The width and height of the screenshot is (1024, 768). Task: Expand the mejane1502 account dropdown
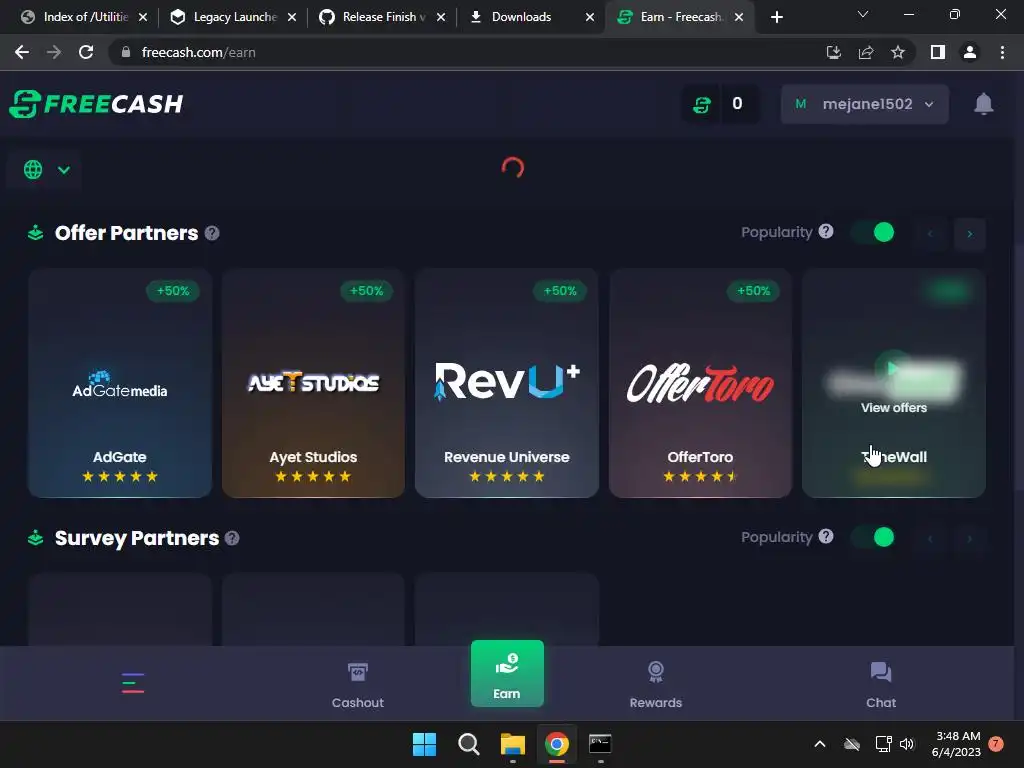(865, 104)
